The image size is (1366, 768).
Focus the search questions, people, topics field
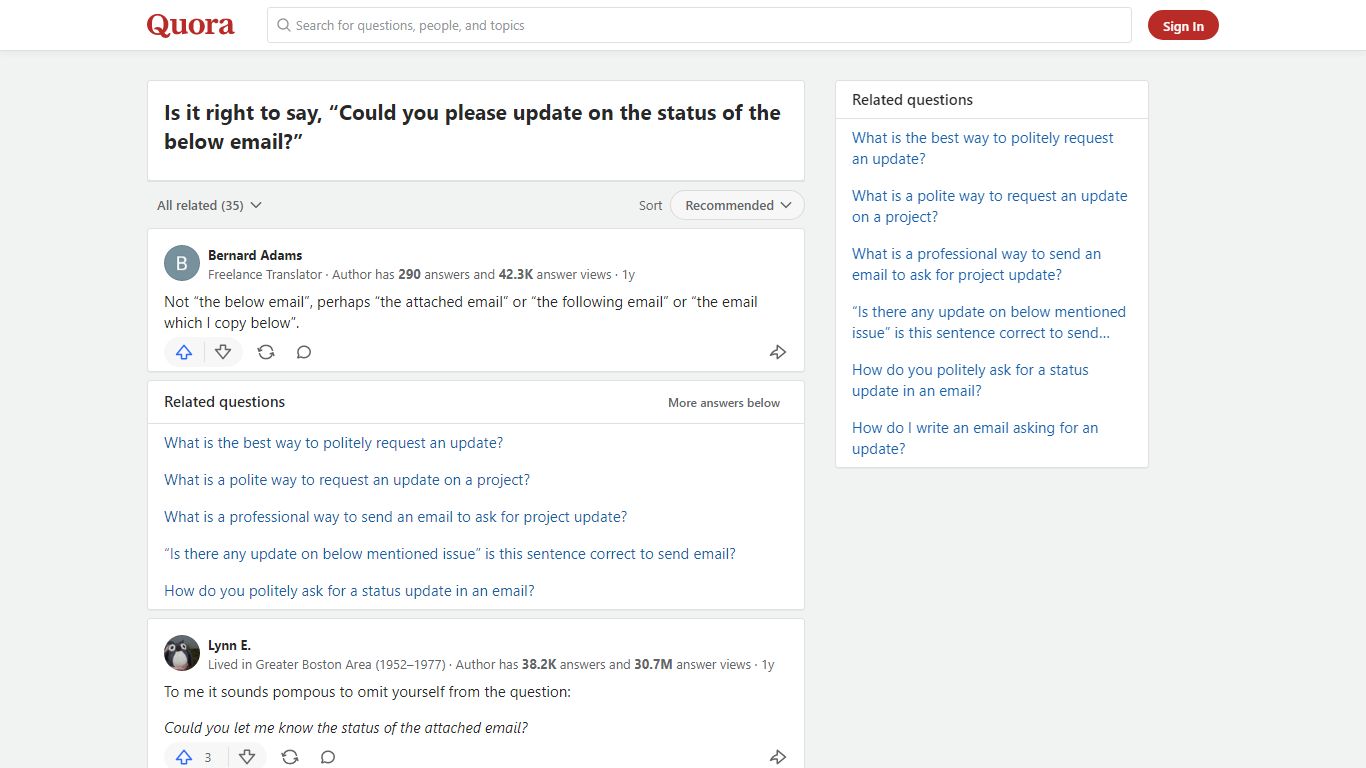coord(699,25)
